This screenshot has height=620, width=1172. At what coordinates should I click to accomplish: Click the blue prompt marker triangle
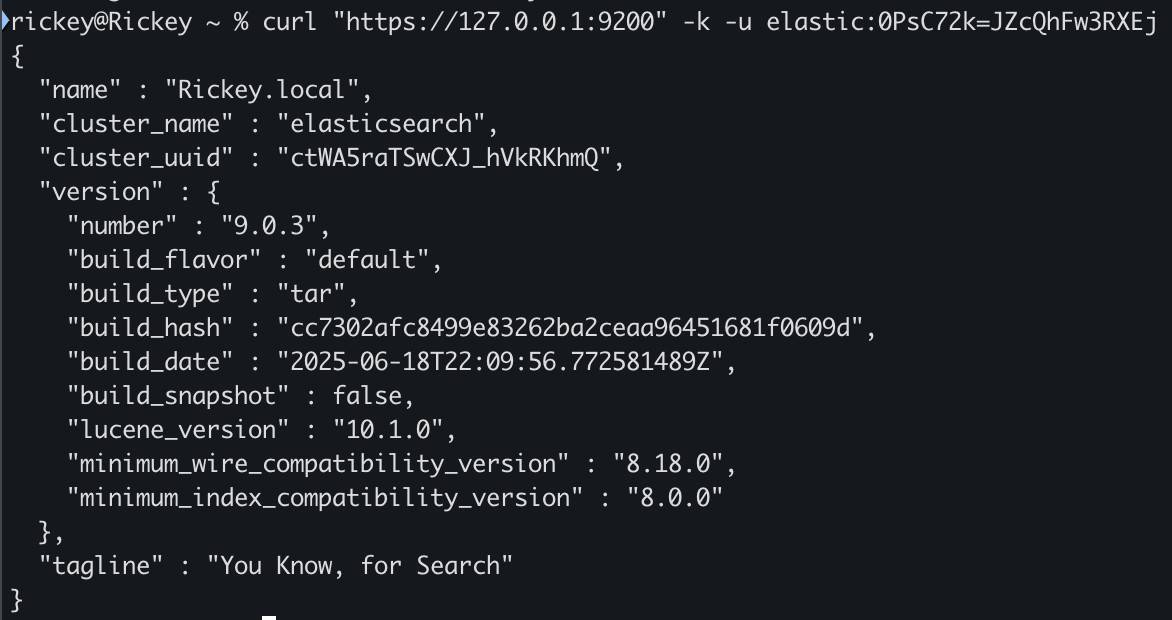tap(5, 22)
